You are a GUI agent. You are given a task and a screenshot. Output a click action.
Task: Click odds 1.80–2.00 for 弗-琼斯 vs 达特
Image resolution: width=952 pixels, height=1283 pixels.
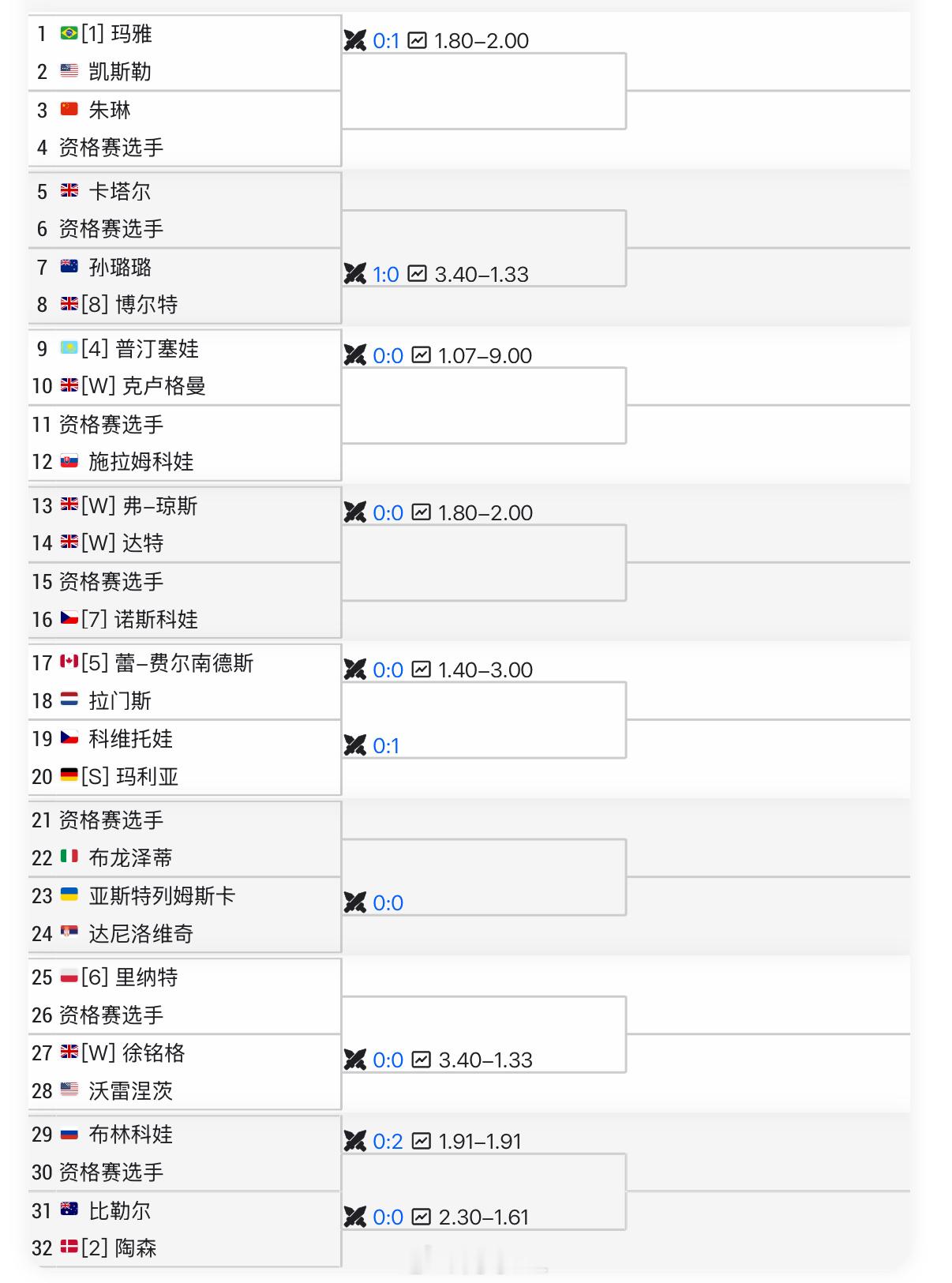click(485, 513)
